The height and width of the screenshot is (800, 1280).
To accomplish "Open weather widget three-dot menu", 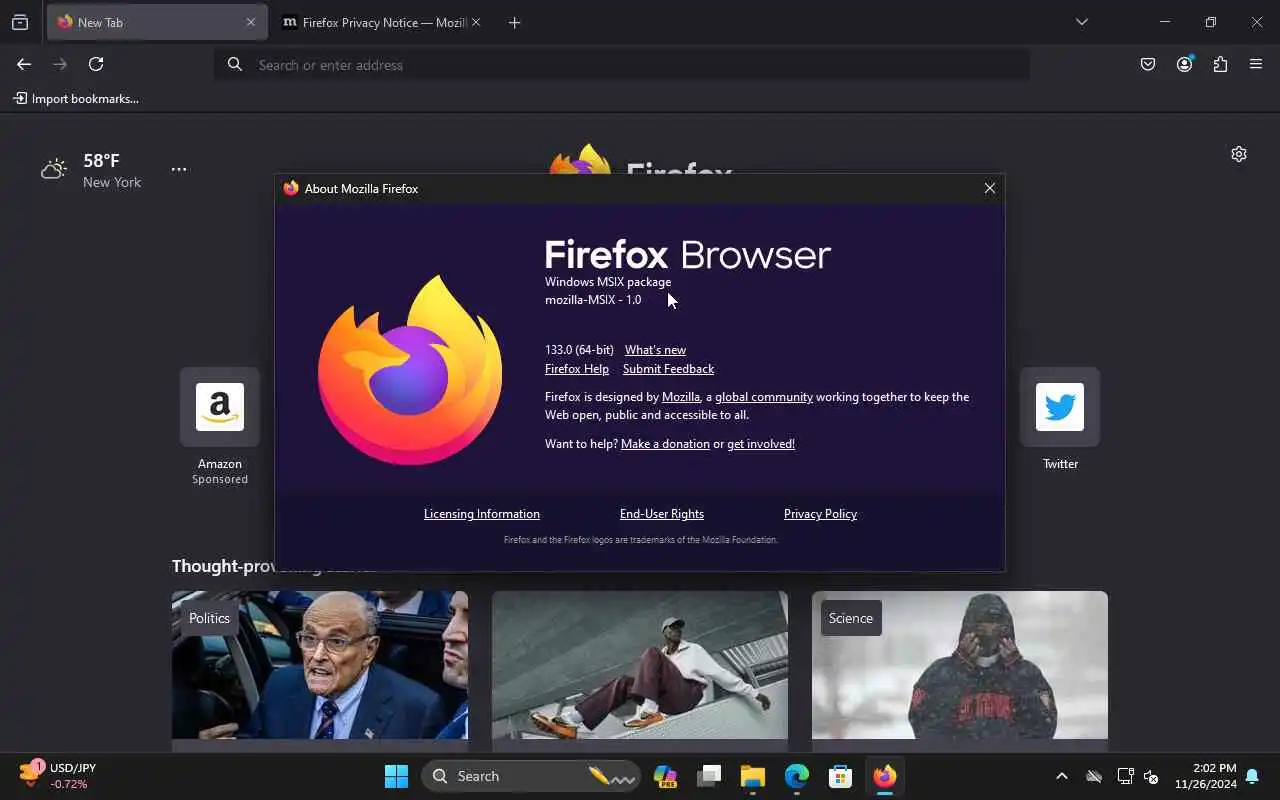I will [x=179, y=169].
